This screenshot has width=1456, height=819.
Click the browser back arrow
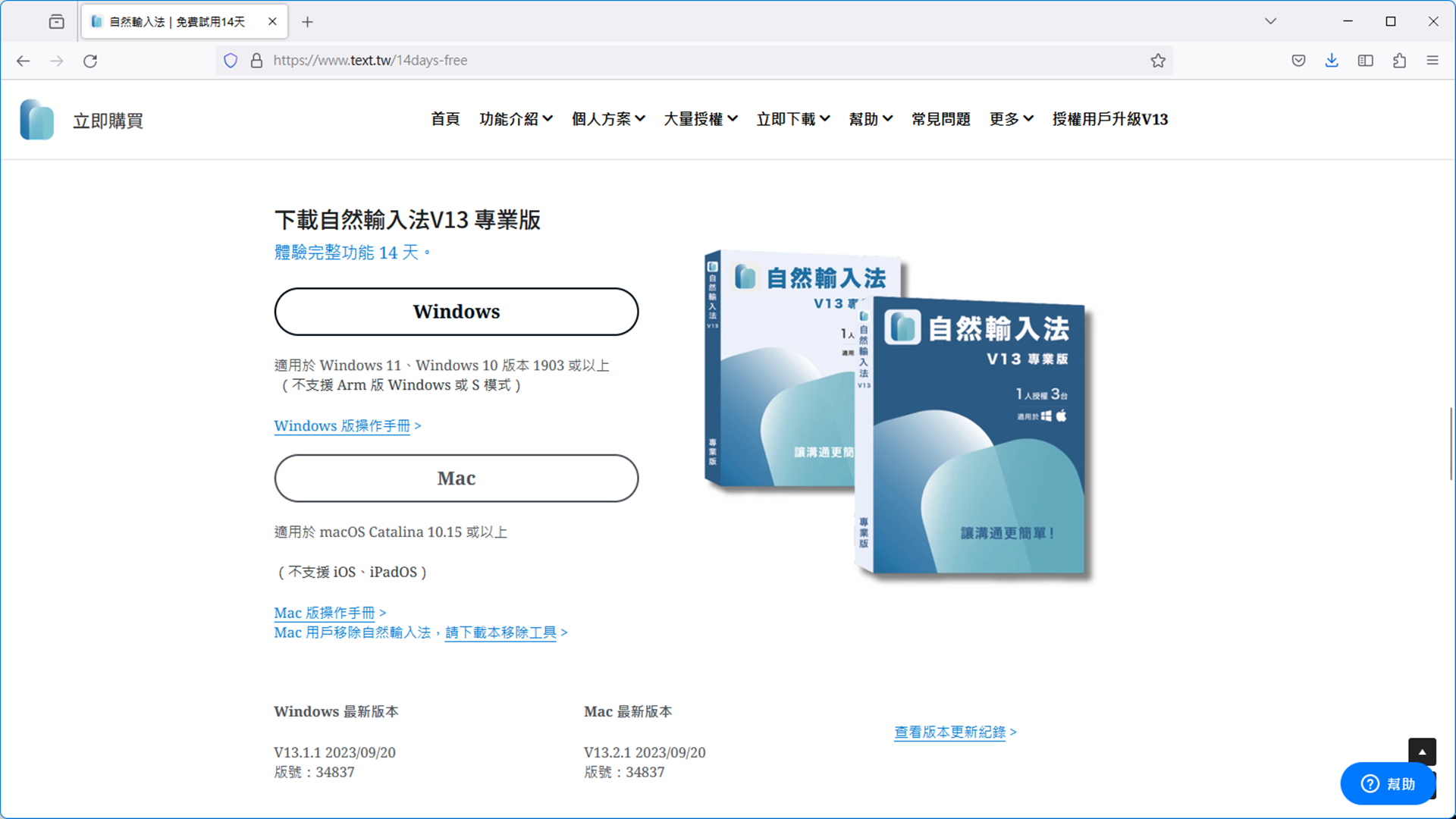pos(23,61)
